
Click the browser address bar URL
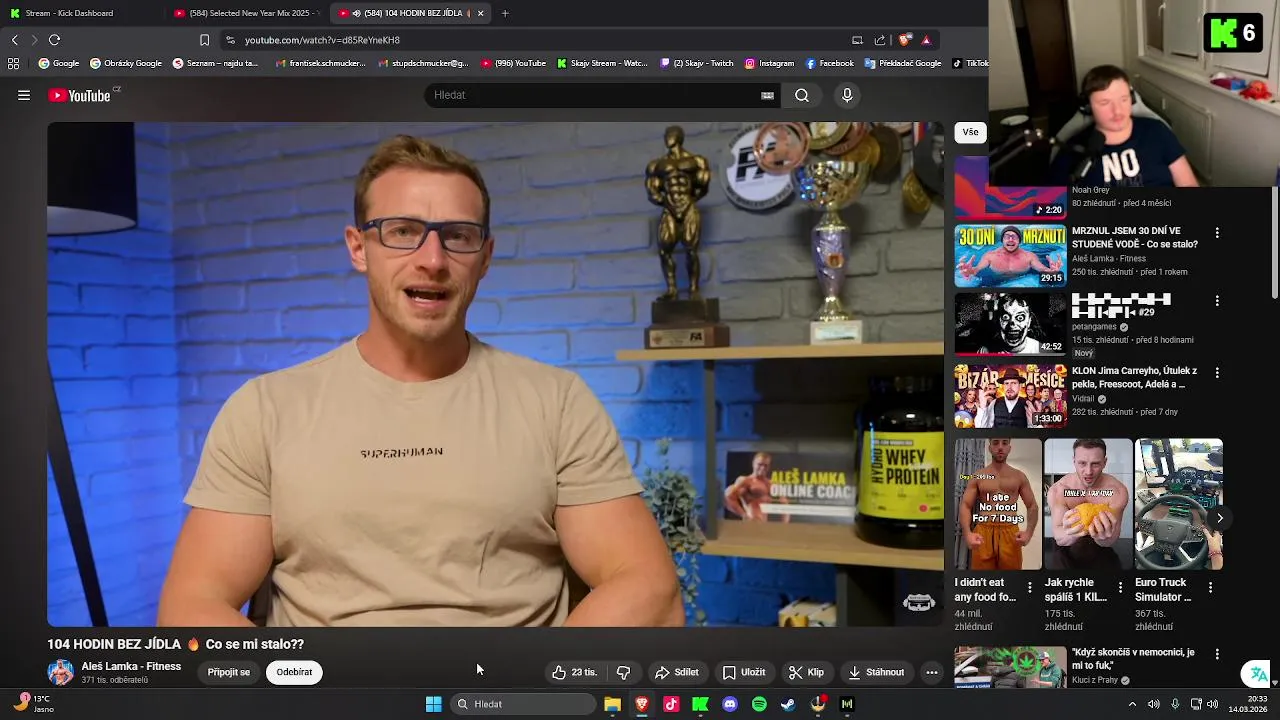click(x=322, y=40)
